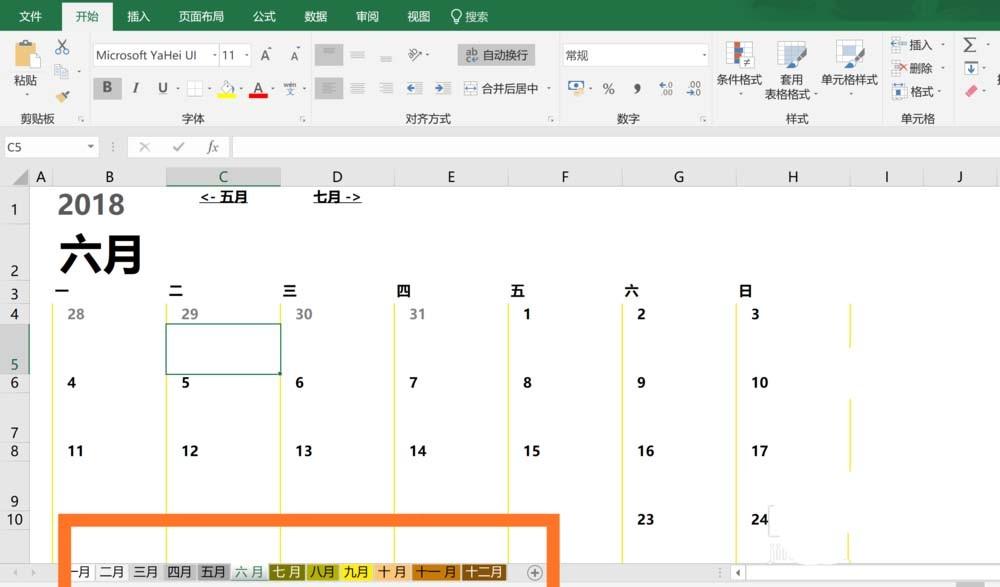Image resolution: width=1000 pixels, height=587 pixels.
Task: Add a new sheet with the plus button
Action: tap(535, 571)
